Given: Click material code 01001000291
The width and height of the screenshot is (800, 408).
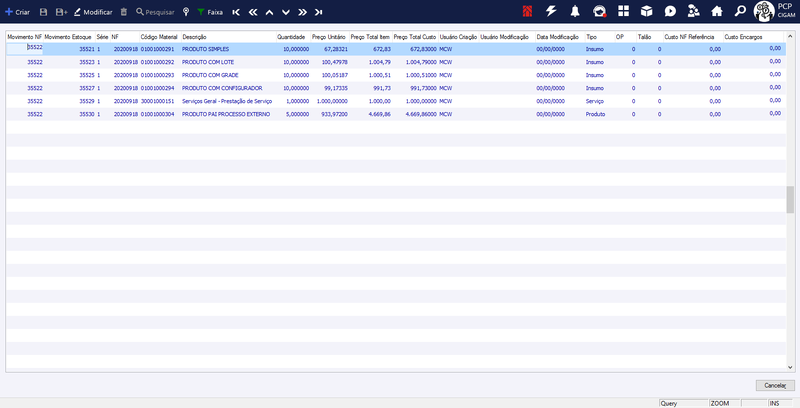Looking at the screenshot, I should (x=157, y=49).
